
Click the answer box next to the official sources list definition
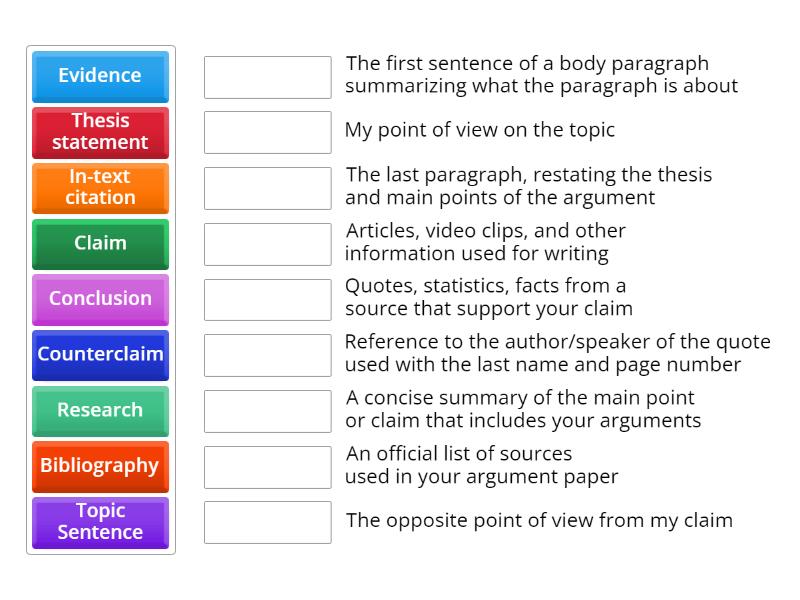[x=266, y=466]
